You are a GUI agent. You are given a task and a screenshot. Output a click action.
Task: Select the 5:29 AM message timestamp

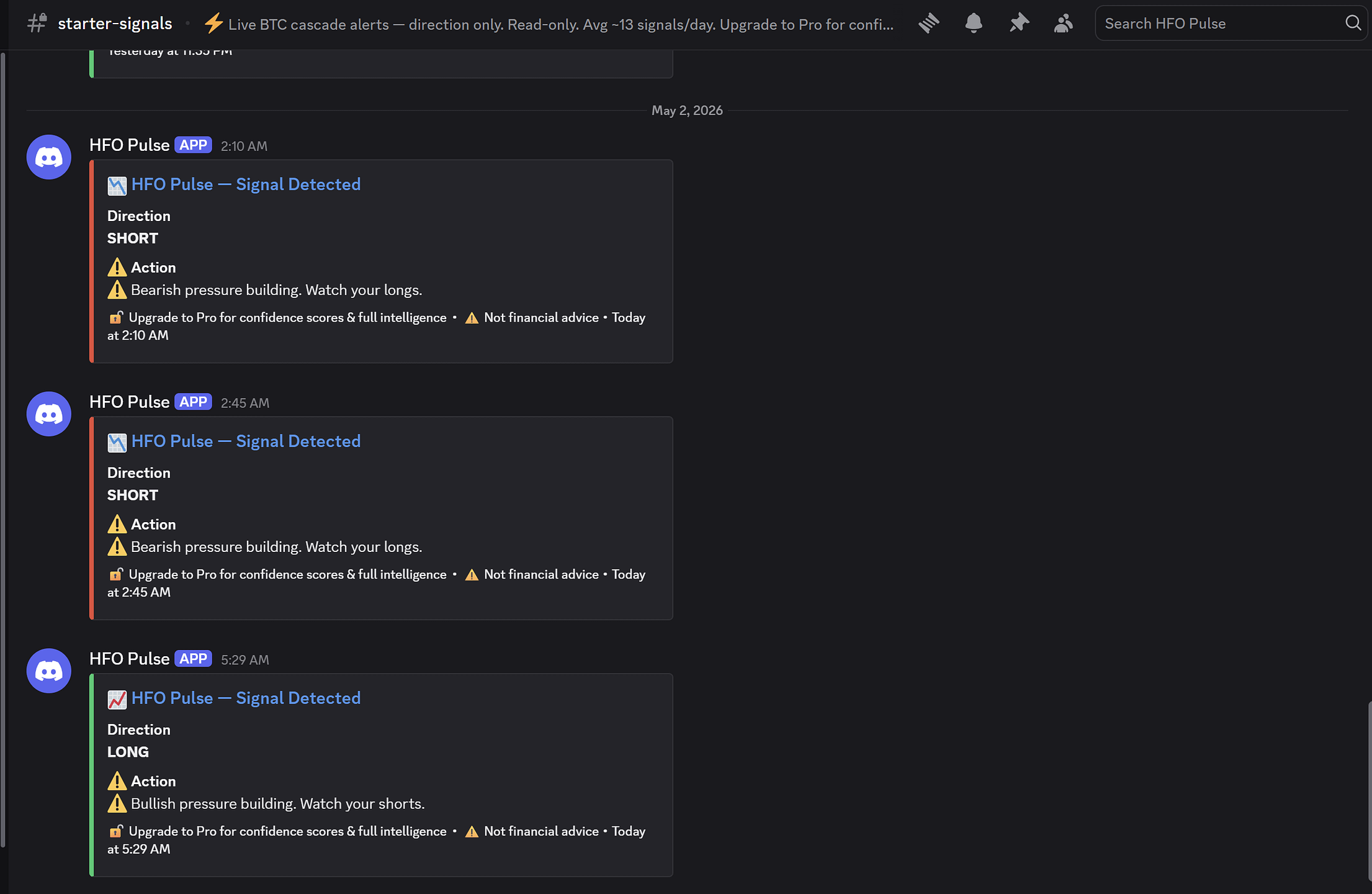click(245, 661)
